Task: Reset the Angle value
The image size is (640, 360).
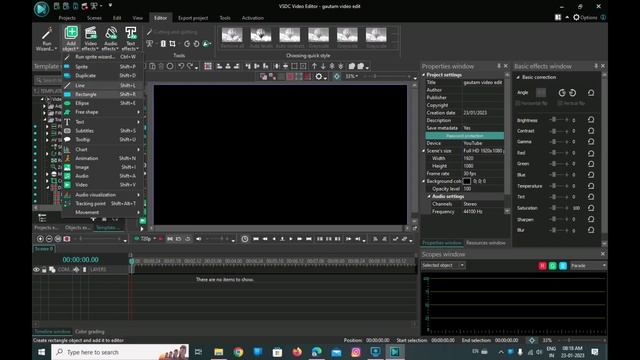Action: (x=591, y=93)
